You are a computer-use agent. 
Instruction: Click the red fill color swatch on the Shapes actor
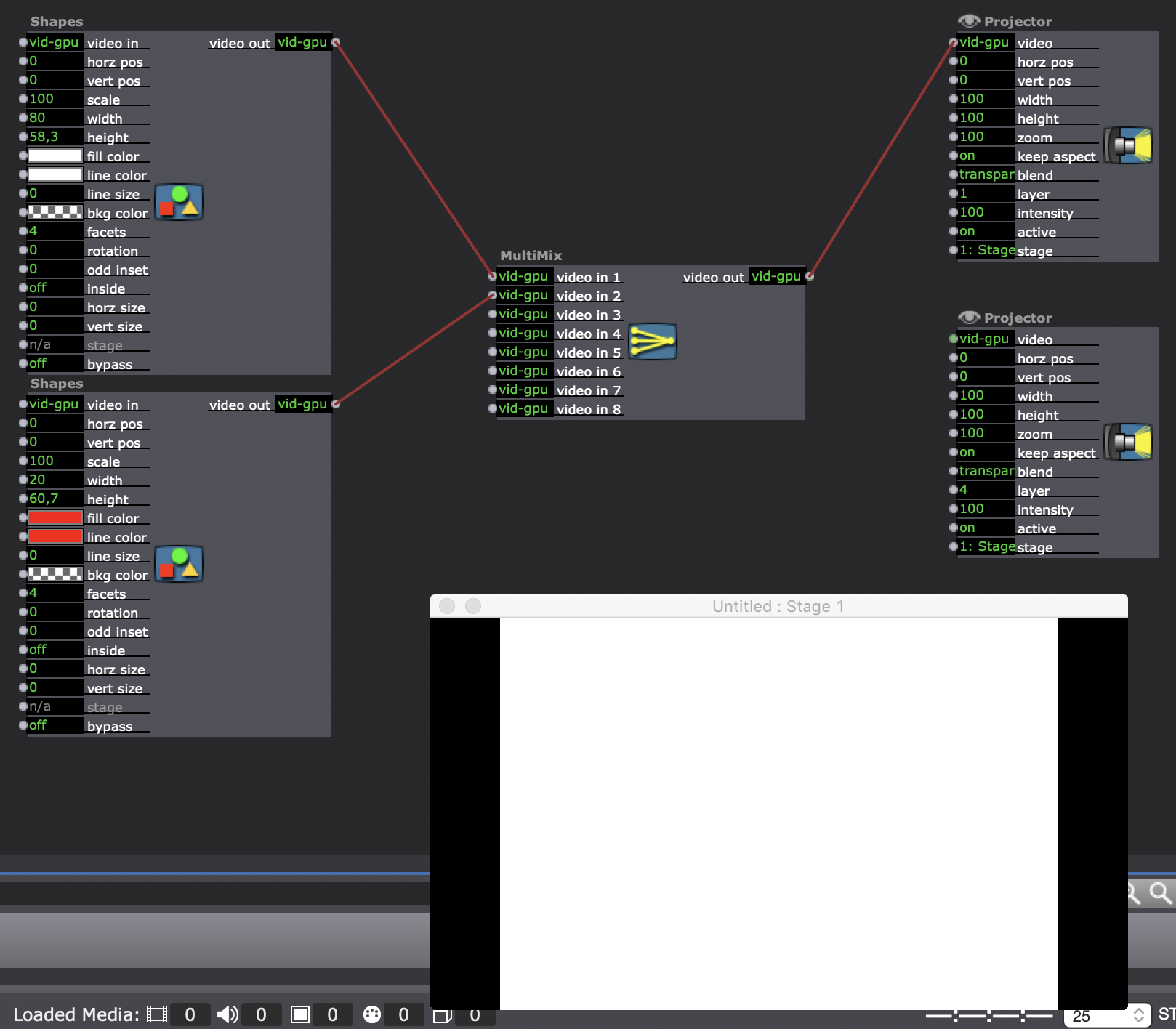[55, 517]
